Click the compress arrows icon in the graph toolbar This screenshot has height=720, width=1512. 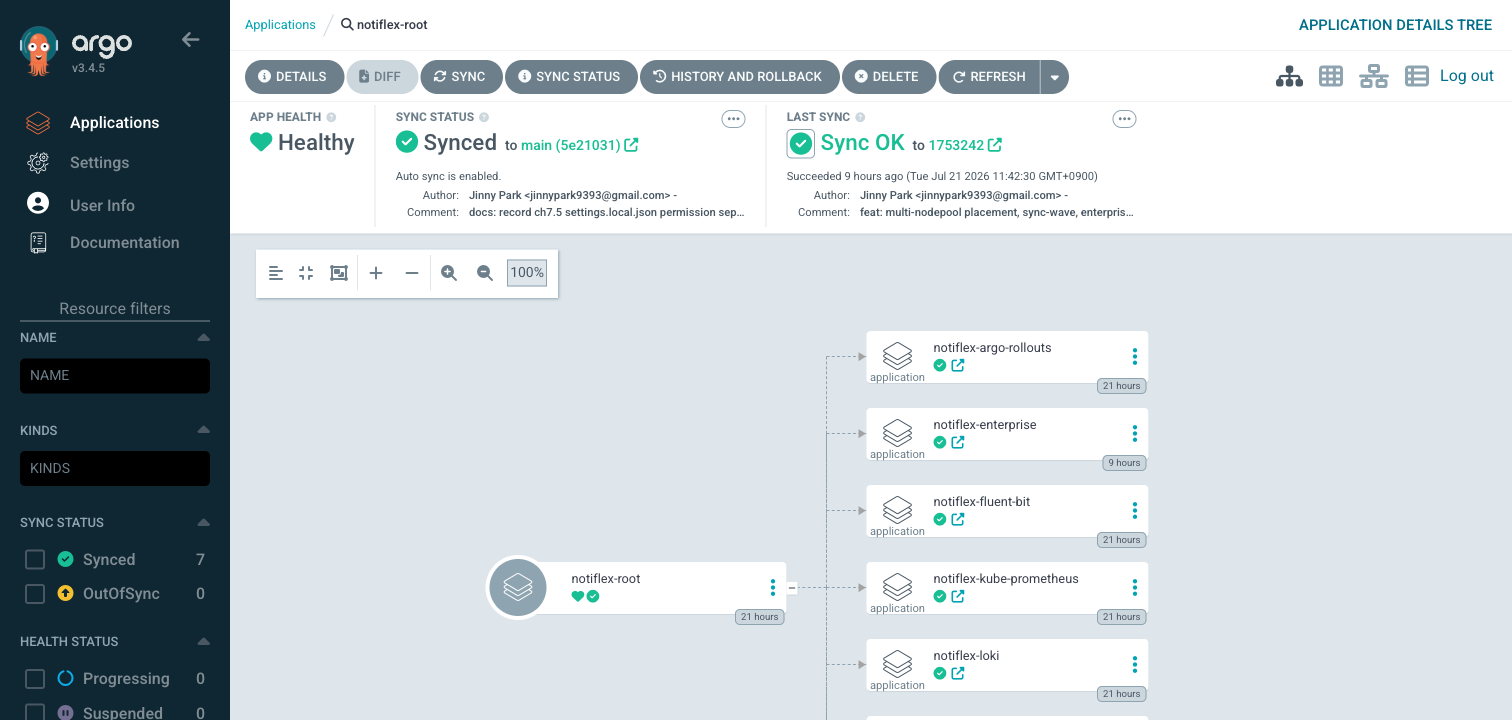pyautogui.click(x=307, y=273)
